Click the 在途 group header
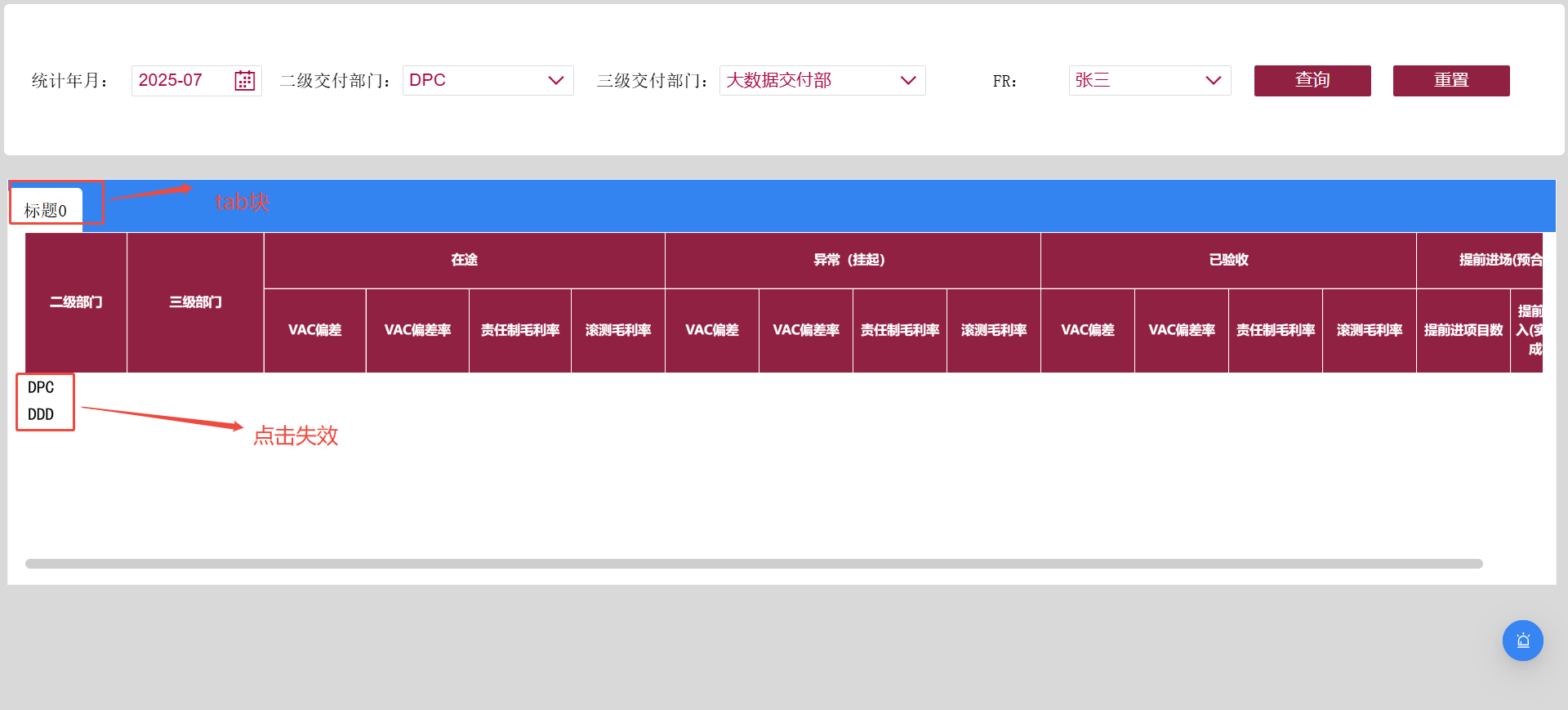 [464, 260]
